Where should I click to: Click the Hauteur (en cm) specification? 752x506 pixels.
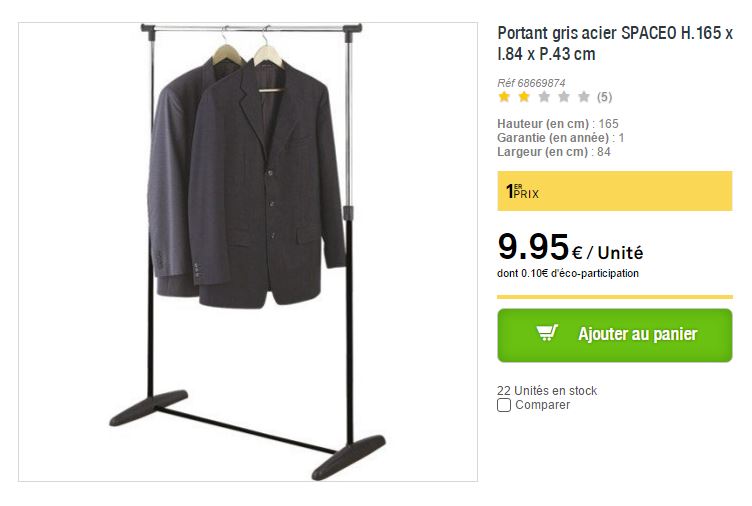[558, 124]
